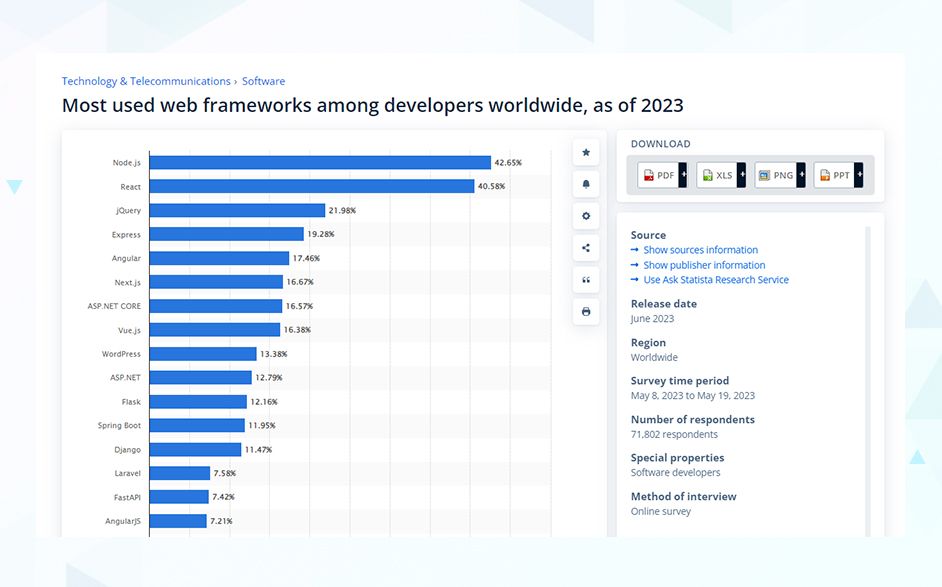This screenshot has width=942, height=587.
Task: Click Show publisher information link
Action: pos(704,265)
